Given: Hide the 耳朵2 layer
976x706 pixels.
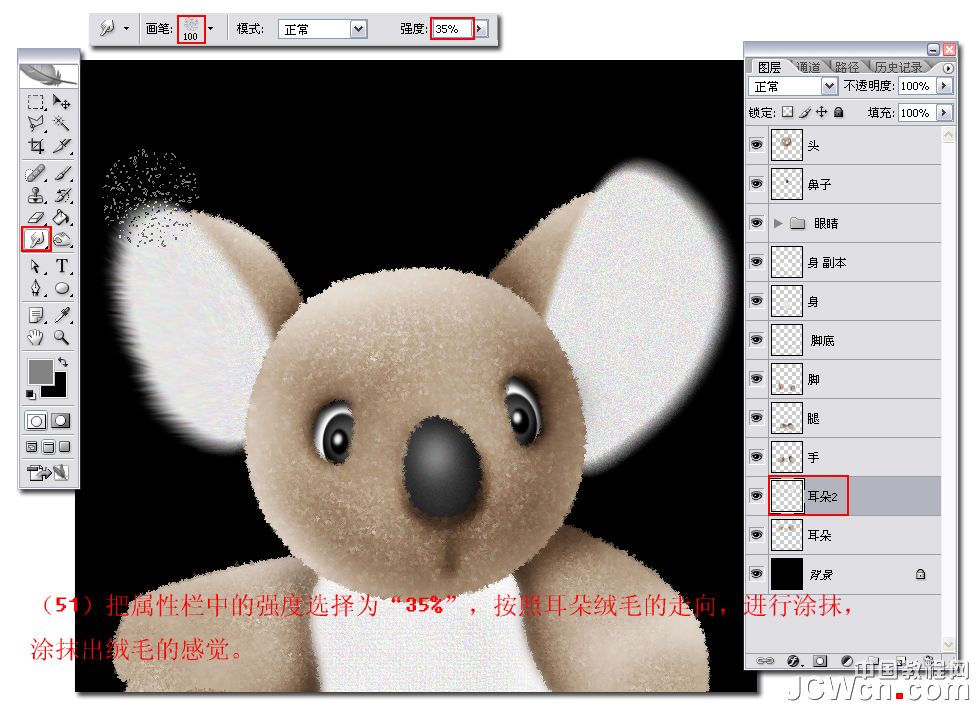Looking at the screenshot, I should pyautogui.click(x=756, y=496).
